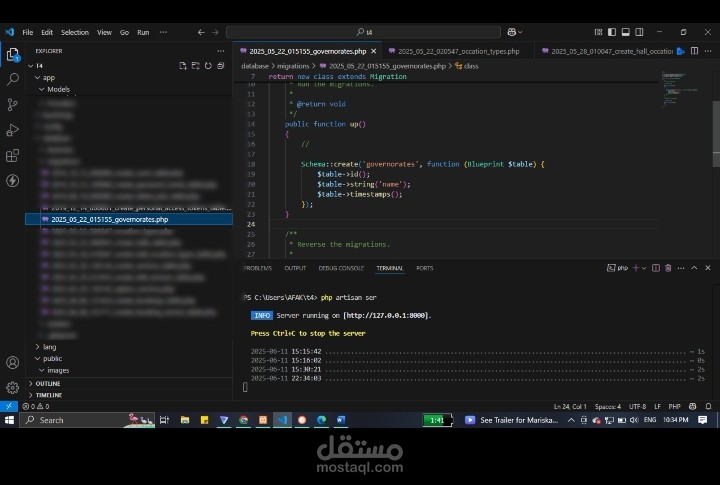Toggle the primary side bar
This screenshot has height=485, width=720.
612,32
